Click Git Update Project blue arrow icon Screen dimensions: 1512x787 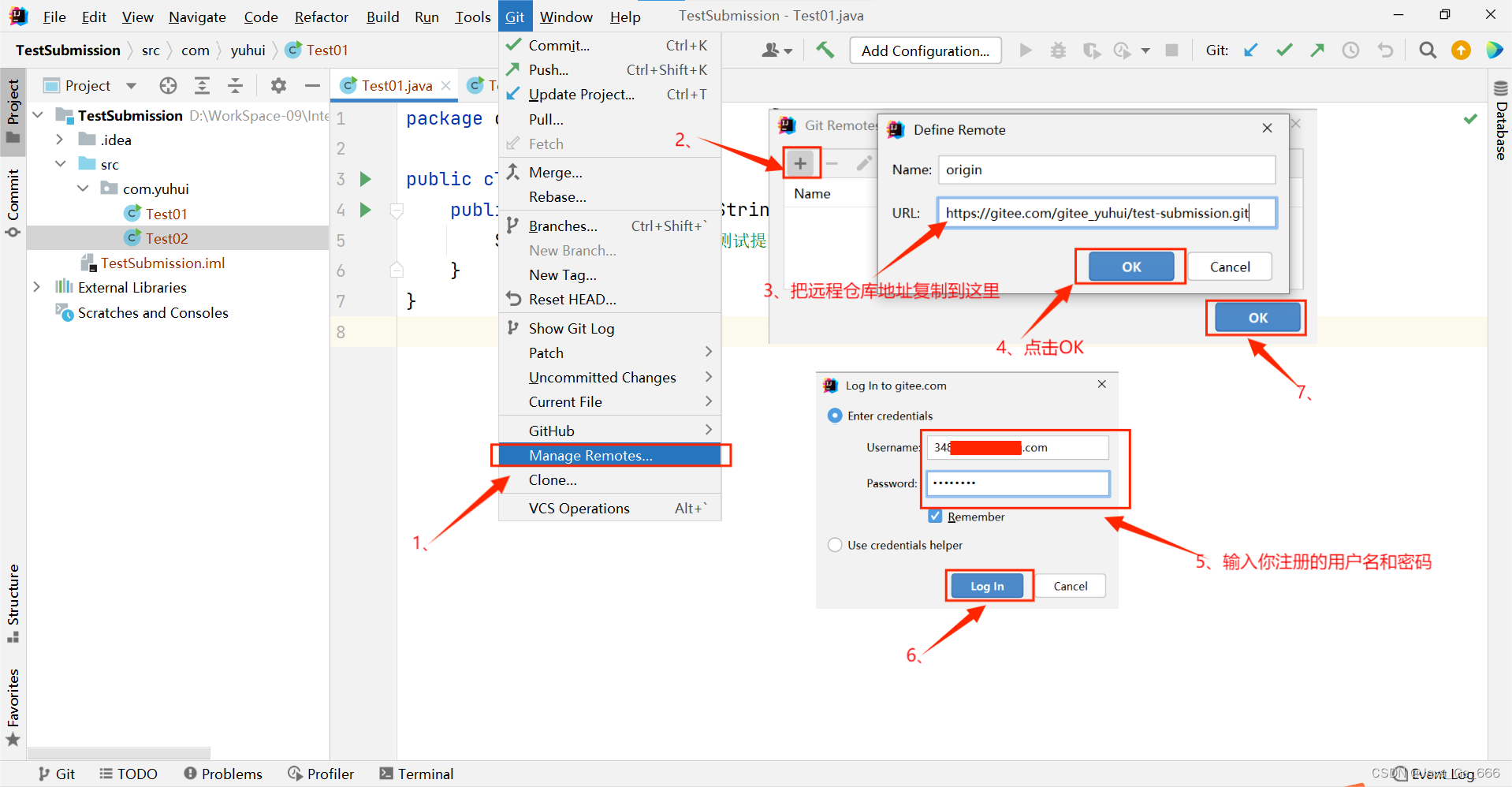[x=1251, y=50]
